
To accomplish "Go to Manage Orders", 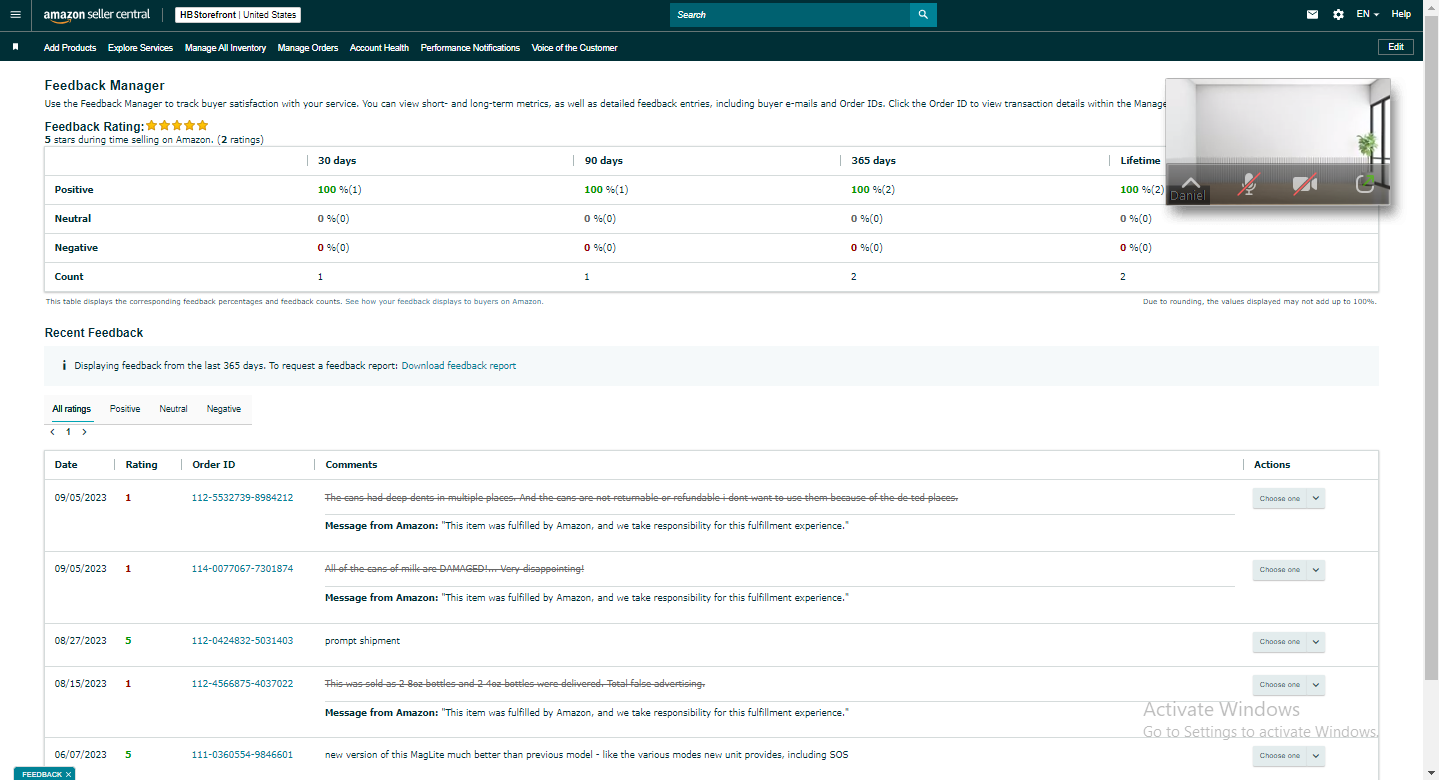I will click(308, 48).
